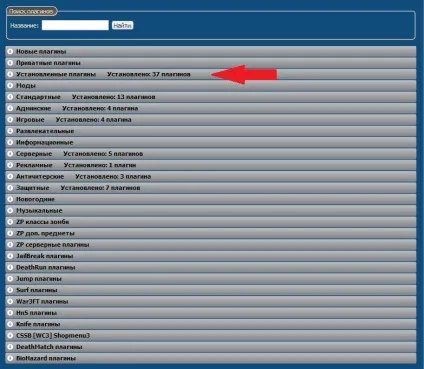Viewport: 424px width, 369px height.
Task: Click the plus icon beside CSSB [WC3] Shopmenu3
Action: click(x=10, y=335)
